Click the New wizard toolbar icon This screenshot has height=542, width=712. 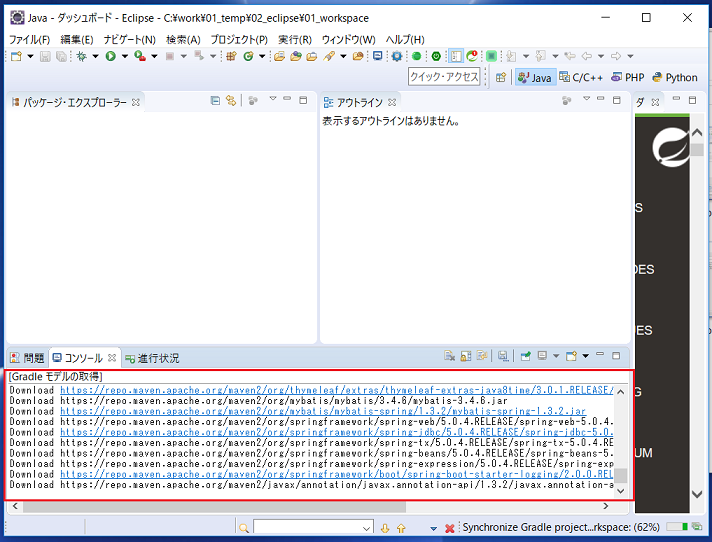tap(16, 56)
